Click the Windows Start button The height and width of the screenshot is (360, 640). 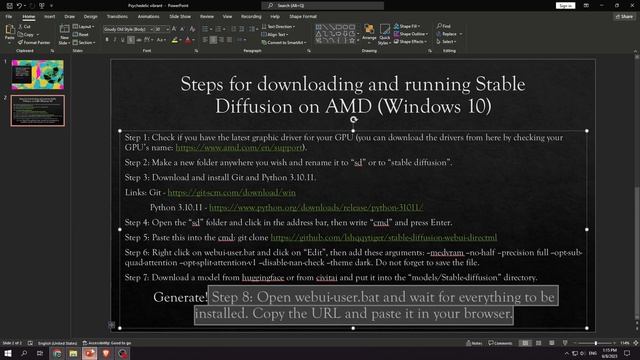(x=8, y=353)
